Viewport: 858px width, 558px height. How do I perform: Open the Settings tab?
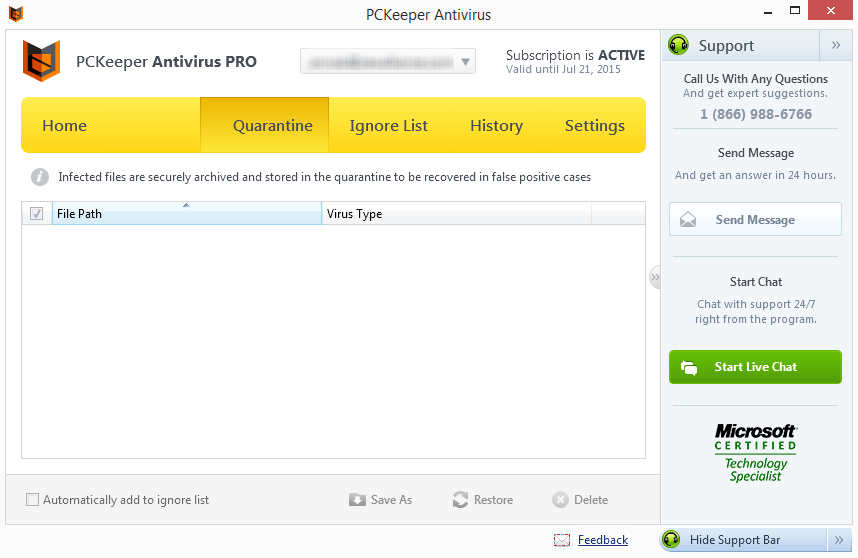(594, 125)
